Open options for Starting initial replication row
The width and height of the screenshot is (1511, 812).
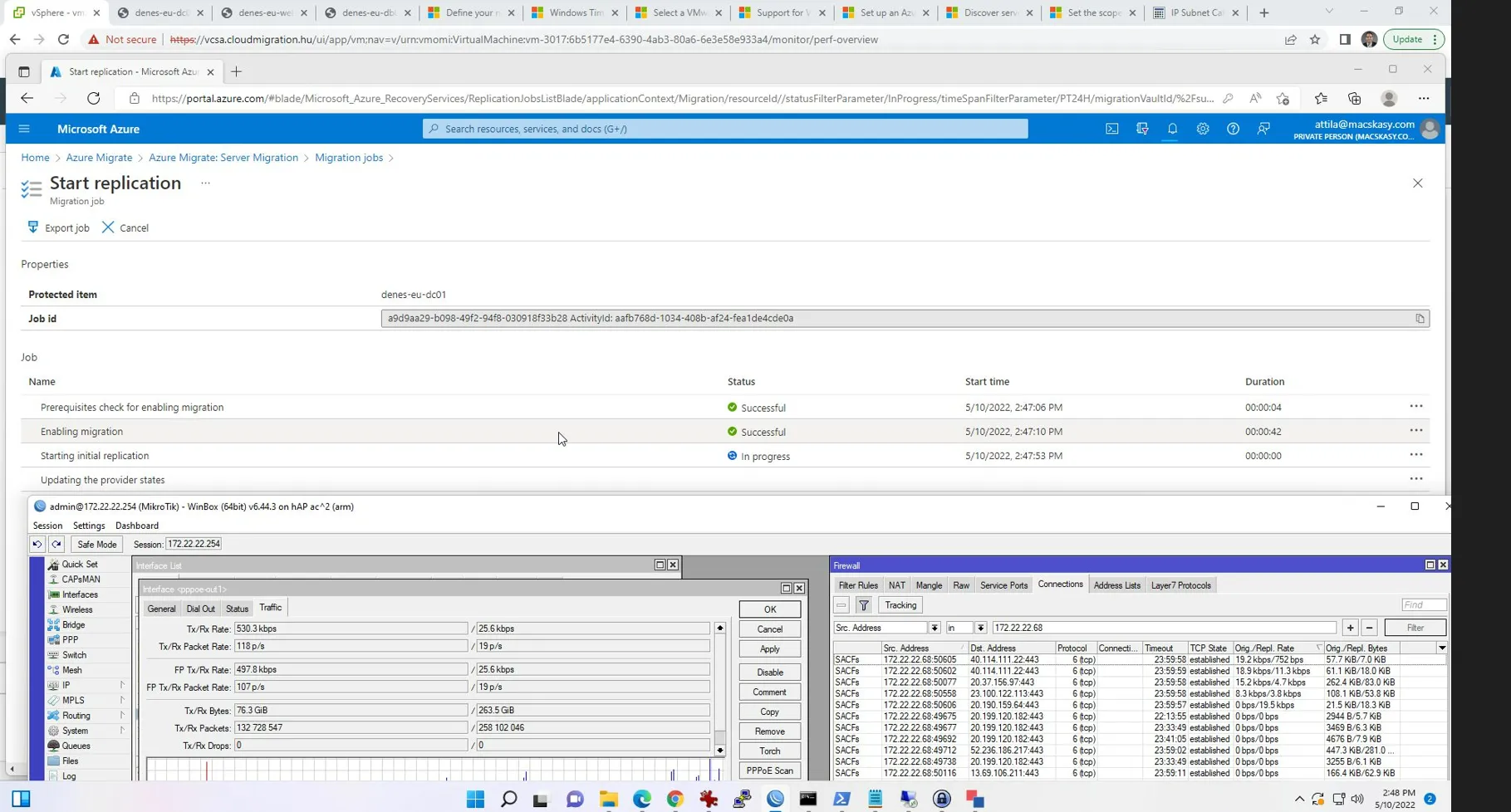click(x=1416, y=455)
